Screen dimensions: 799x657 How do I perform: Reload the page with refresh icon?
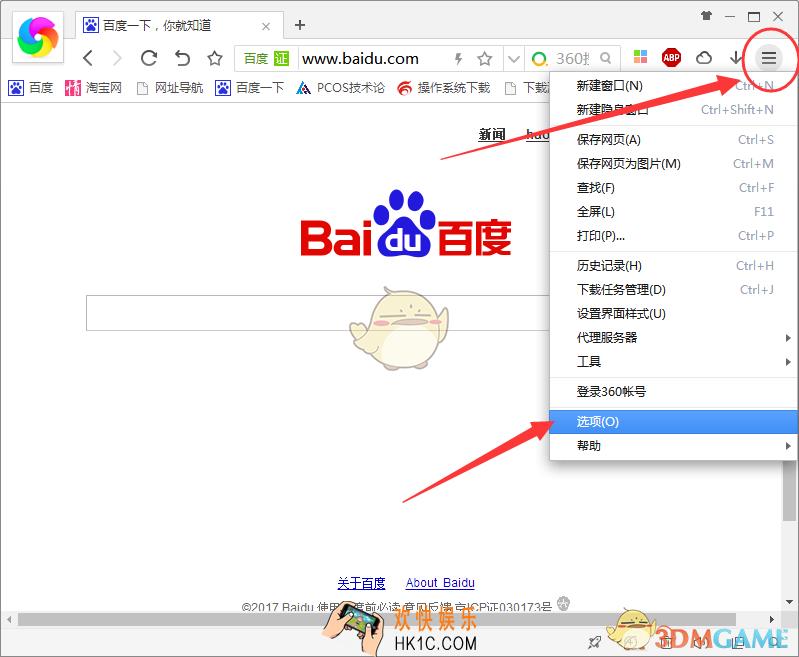149,58
